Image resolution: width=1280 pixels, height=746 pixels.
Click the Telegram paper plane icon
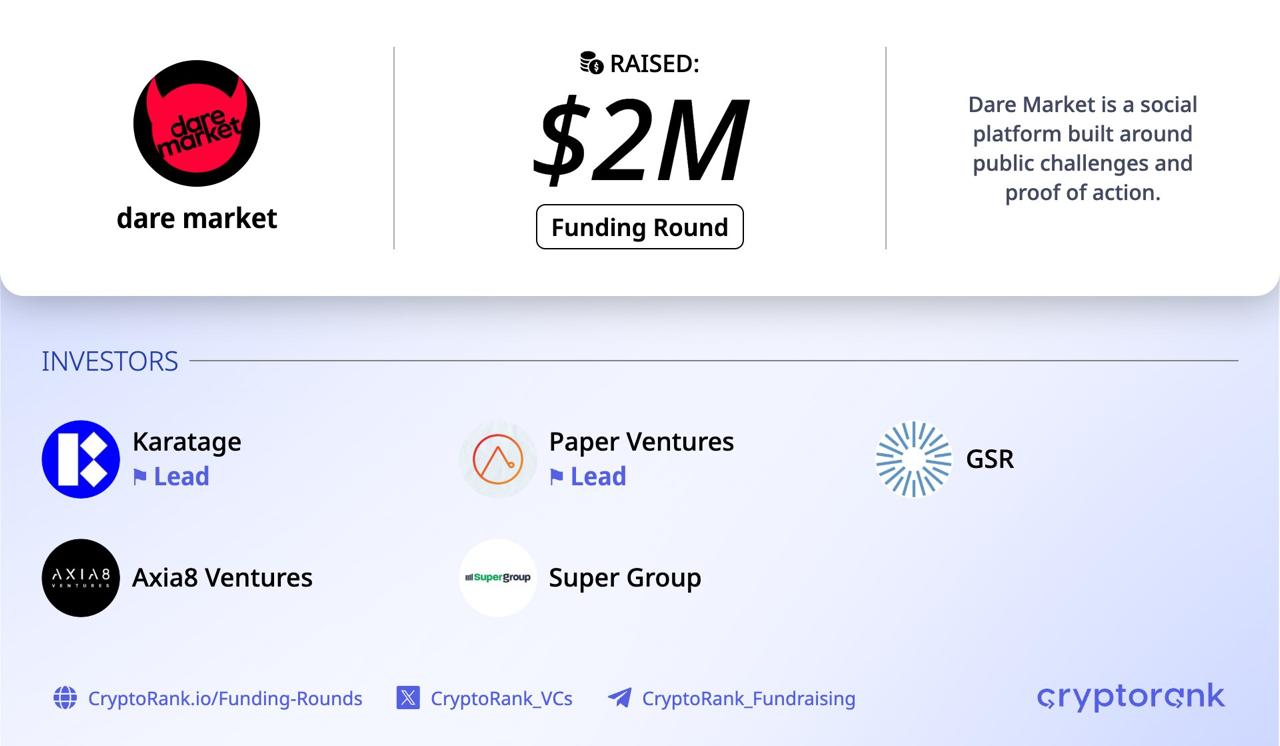620,698
